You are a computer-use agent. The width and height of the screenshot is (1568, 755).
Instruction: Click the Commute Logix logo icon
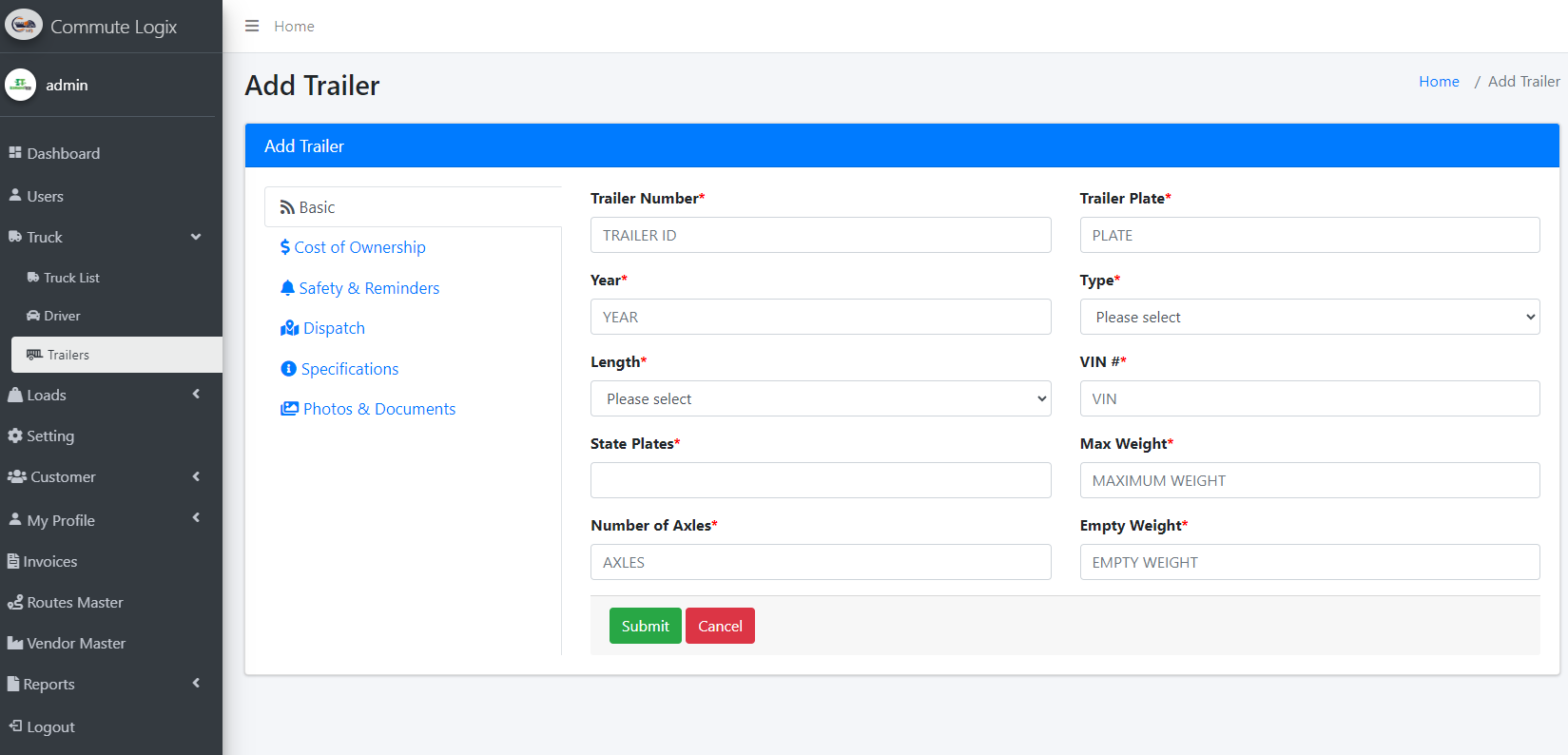(24, 26)
